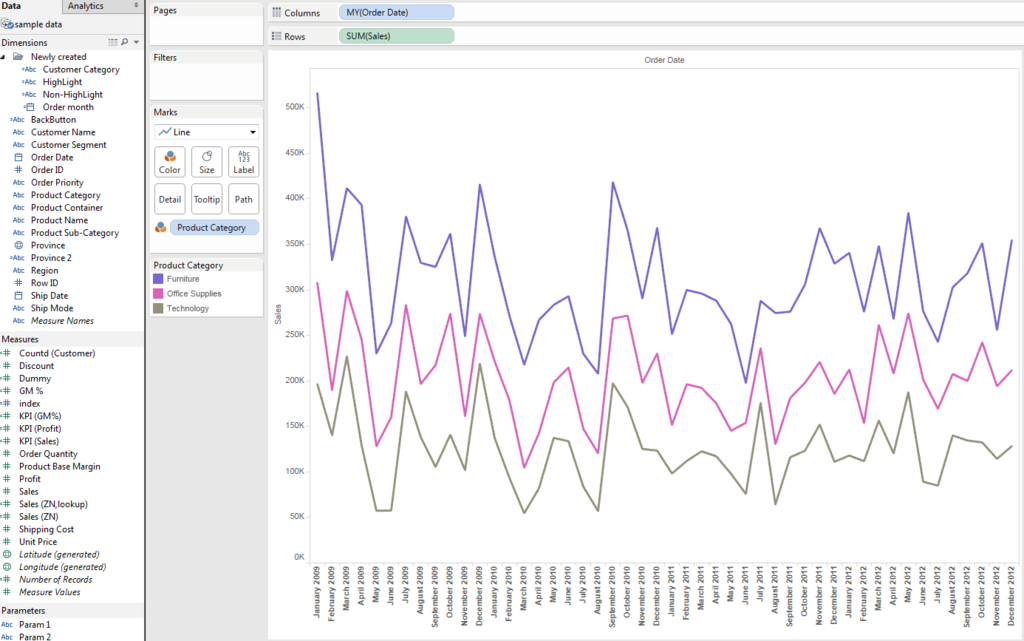
Task: Open the Dimensions pane dropdown arrow
Action: click(136, 42)
